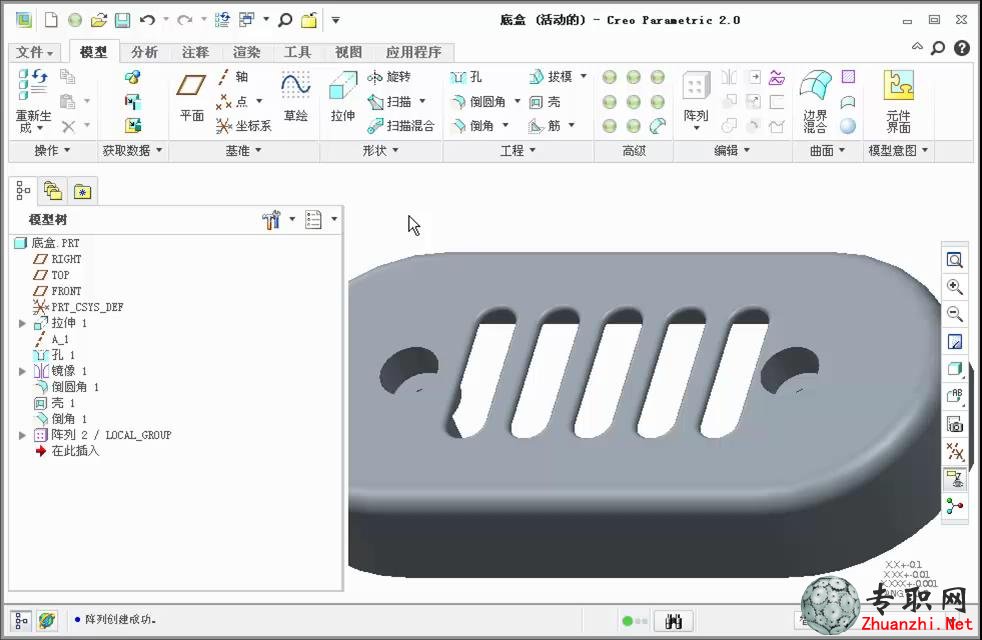Toggle annotation display icon in graphics toolbar
Viewport: 982px width, 640px height.
coord(954,479)
